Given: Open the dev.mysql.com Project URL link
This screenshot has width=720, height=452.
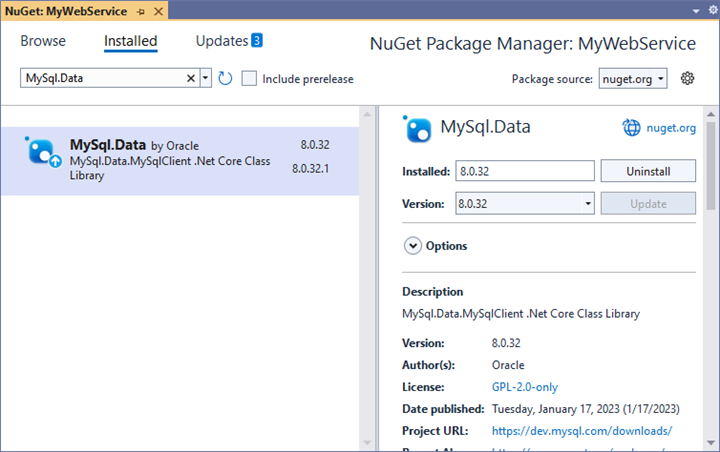Looking at the screenshot, I should pos(581,431).
